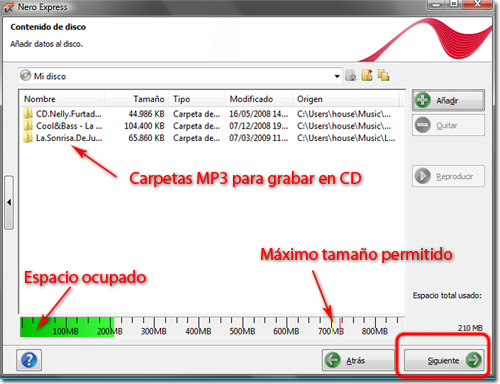Click the blue help question mark icon

(29, 360)
